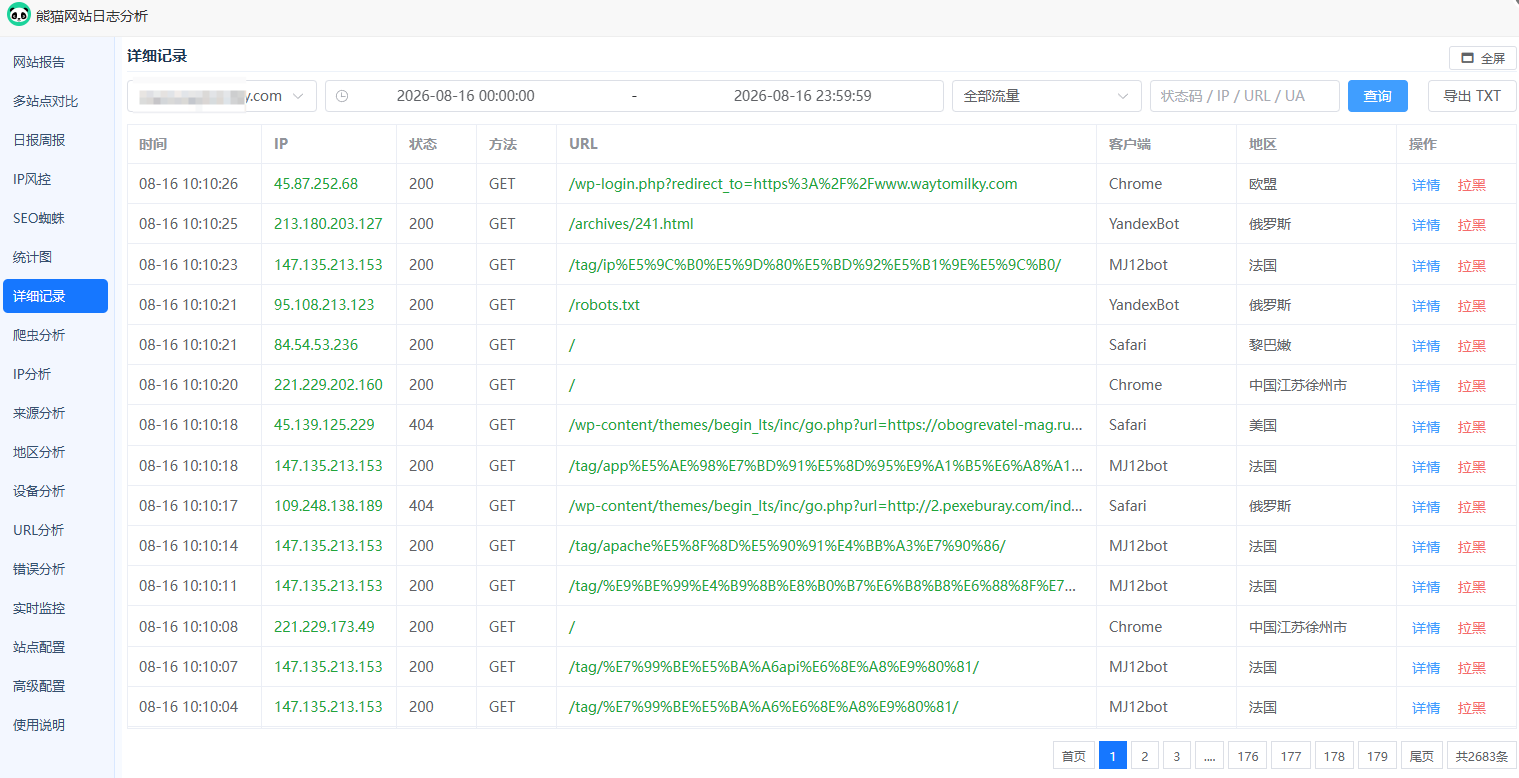The width and height of the screenshot is (1519, 778).
Task: Click the end date 2026-08-16 23:59:59
Action: point(802,96)
